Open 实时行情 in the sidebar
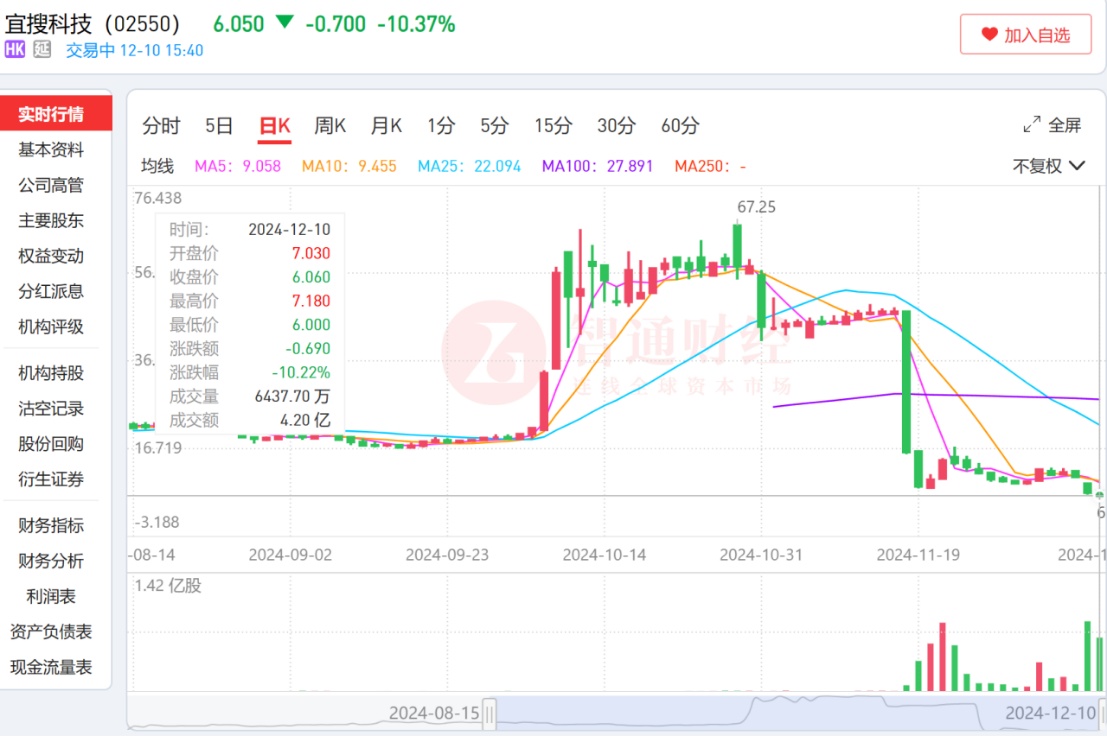Viewport: 1107px width, 737px height. [x=56, y=114]
